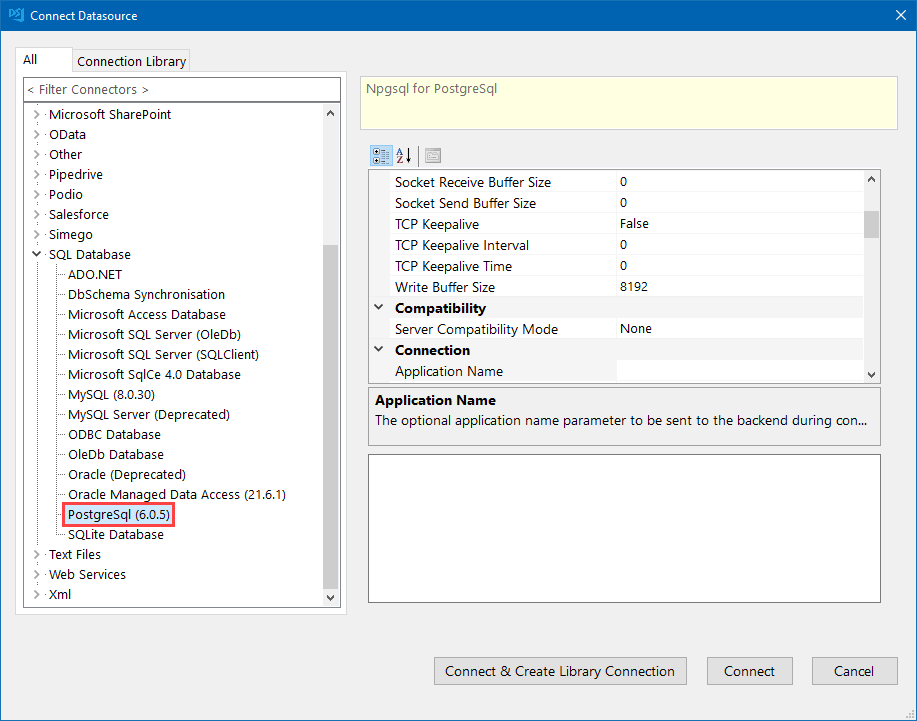Screen dimensions: 917x721
Task: Select Microsoft SQL Server (SQLClient) connector
Action: click(x=163, y=354)
